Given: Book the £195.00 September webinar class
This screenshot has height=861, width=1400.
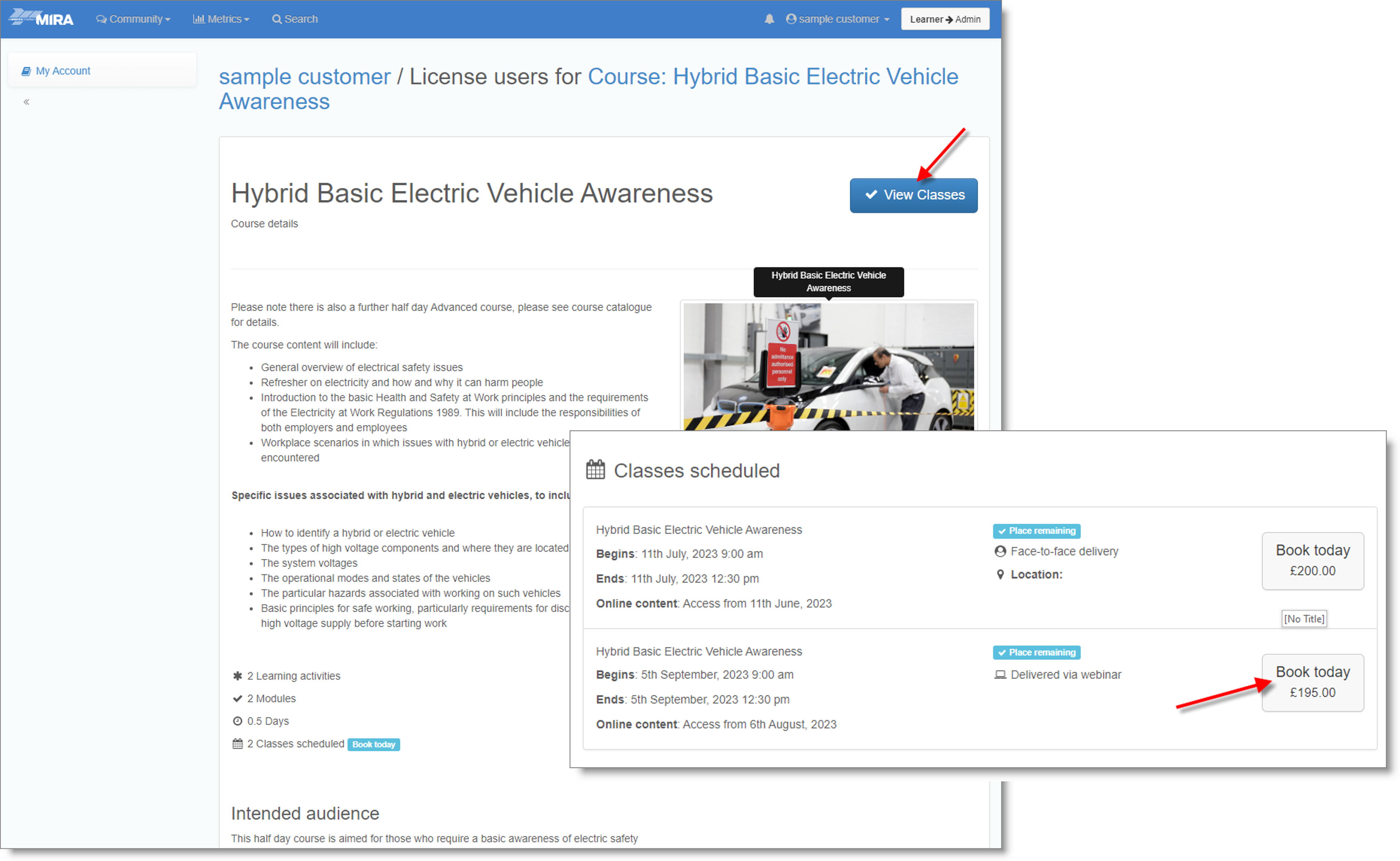Looking at the screenshot, I should tap(1312, 682).
